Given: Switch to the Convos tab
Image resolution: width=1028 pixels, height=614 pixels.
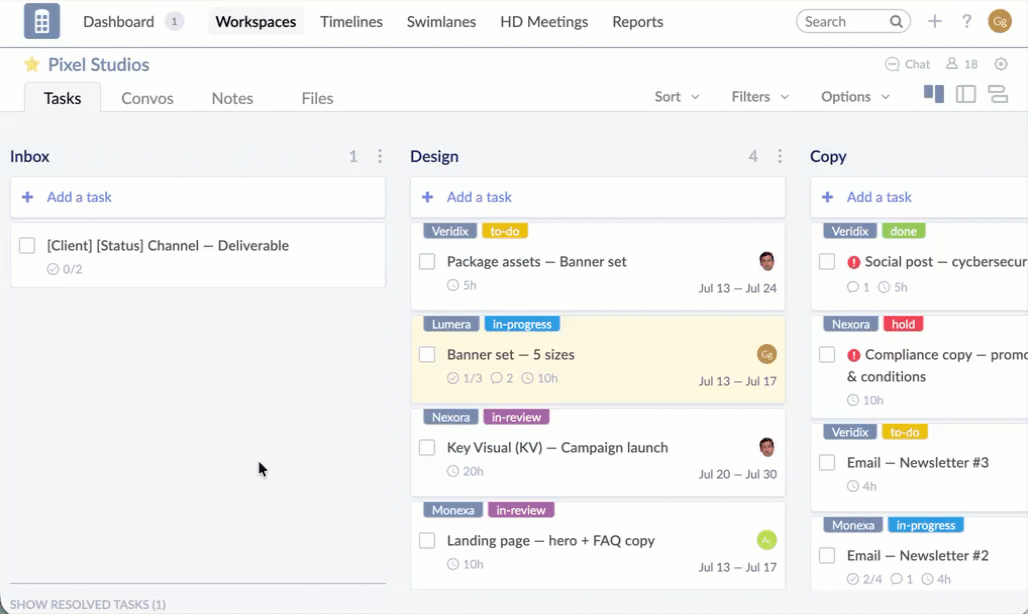Looking at the screenshot, I should click(148, 98).
